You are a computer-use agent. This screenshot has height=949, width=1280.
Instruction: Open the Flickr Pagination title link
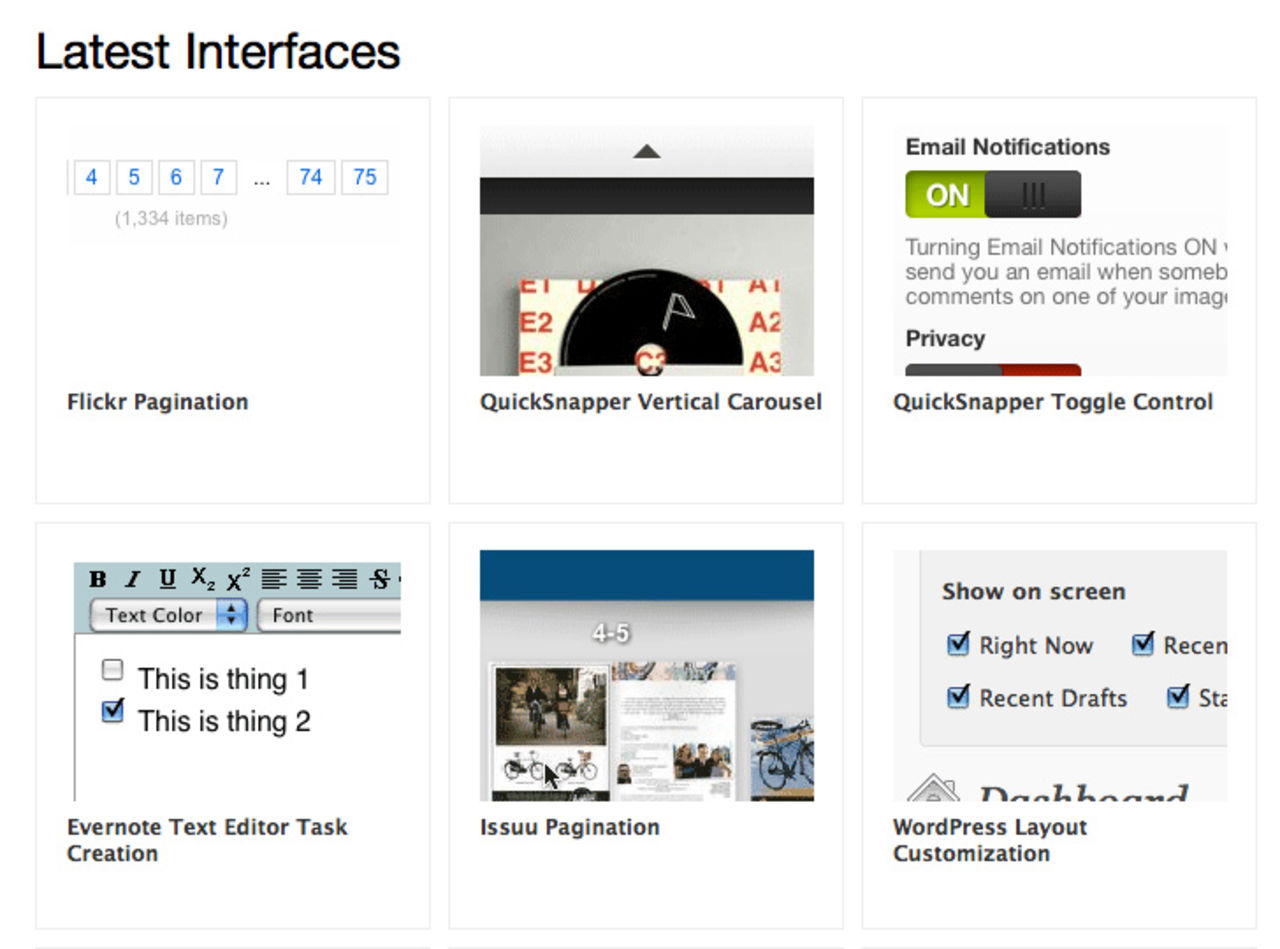point(157,402)
